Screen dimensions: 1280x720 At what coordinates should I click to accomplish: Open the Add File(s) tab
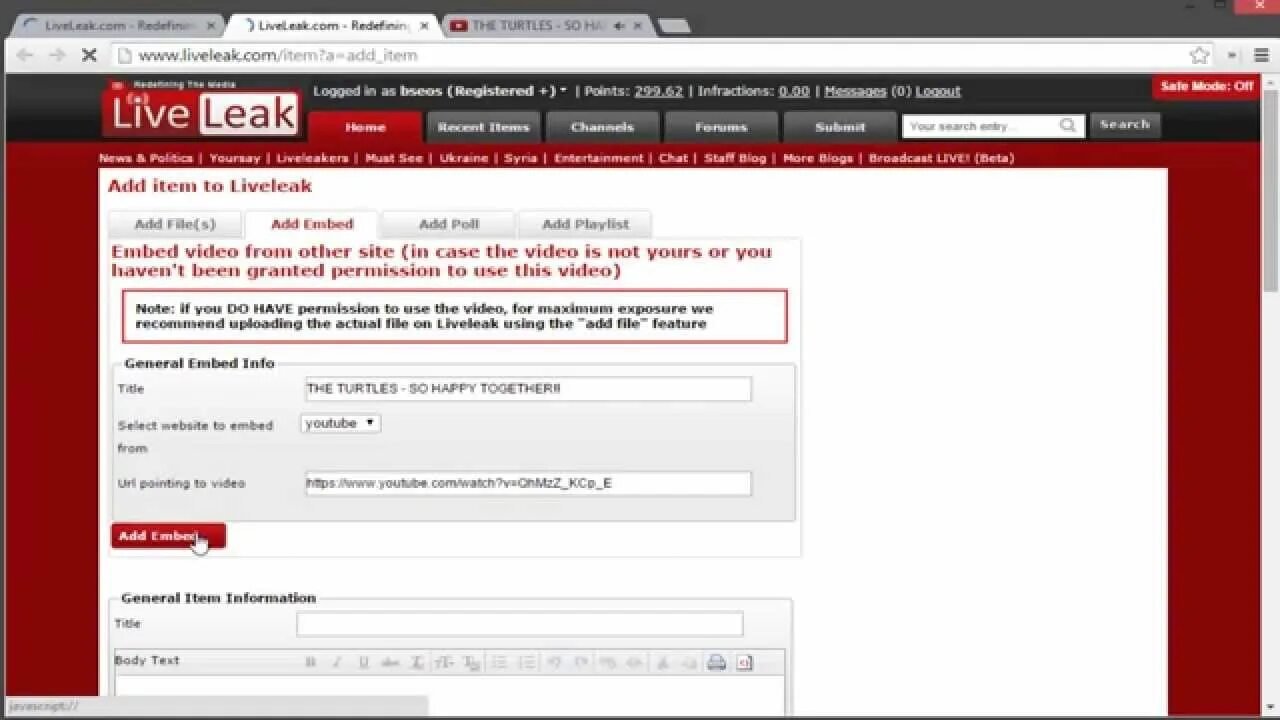pos(175,224)
